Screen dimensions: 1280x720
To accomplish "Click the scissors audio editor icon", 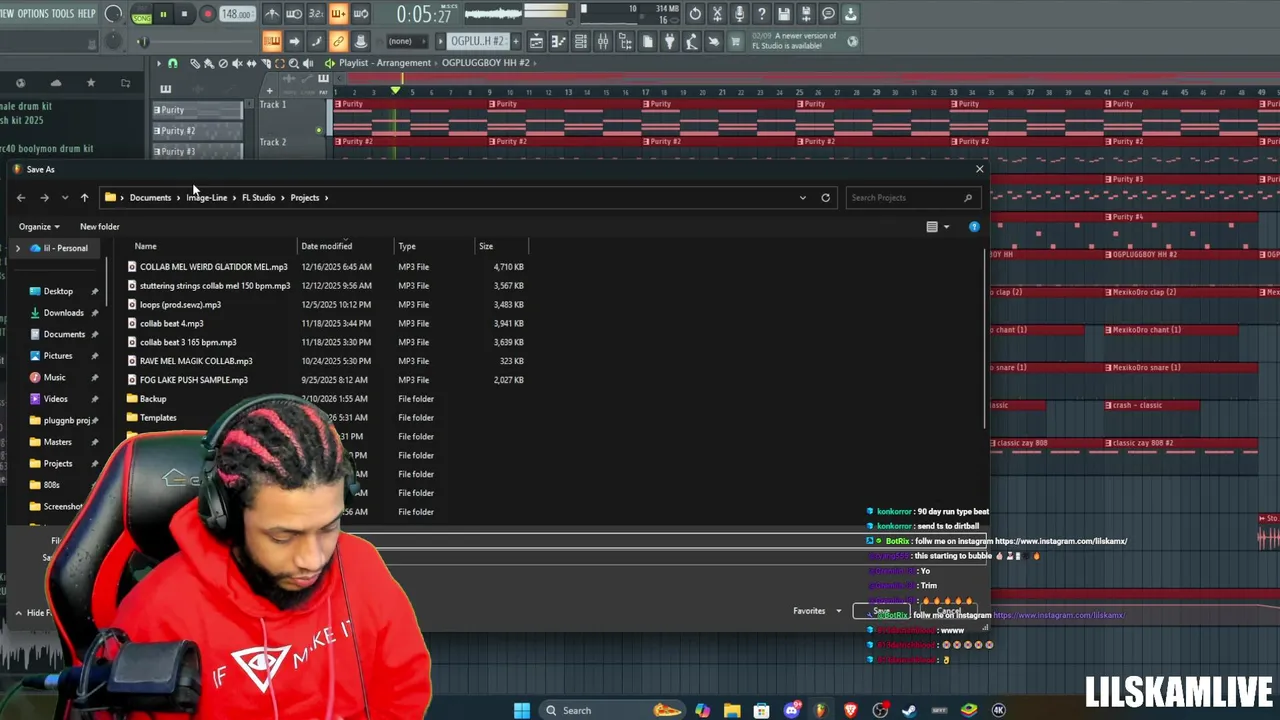I will click(717, 14).
